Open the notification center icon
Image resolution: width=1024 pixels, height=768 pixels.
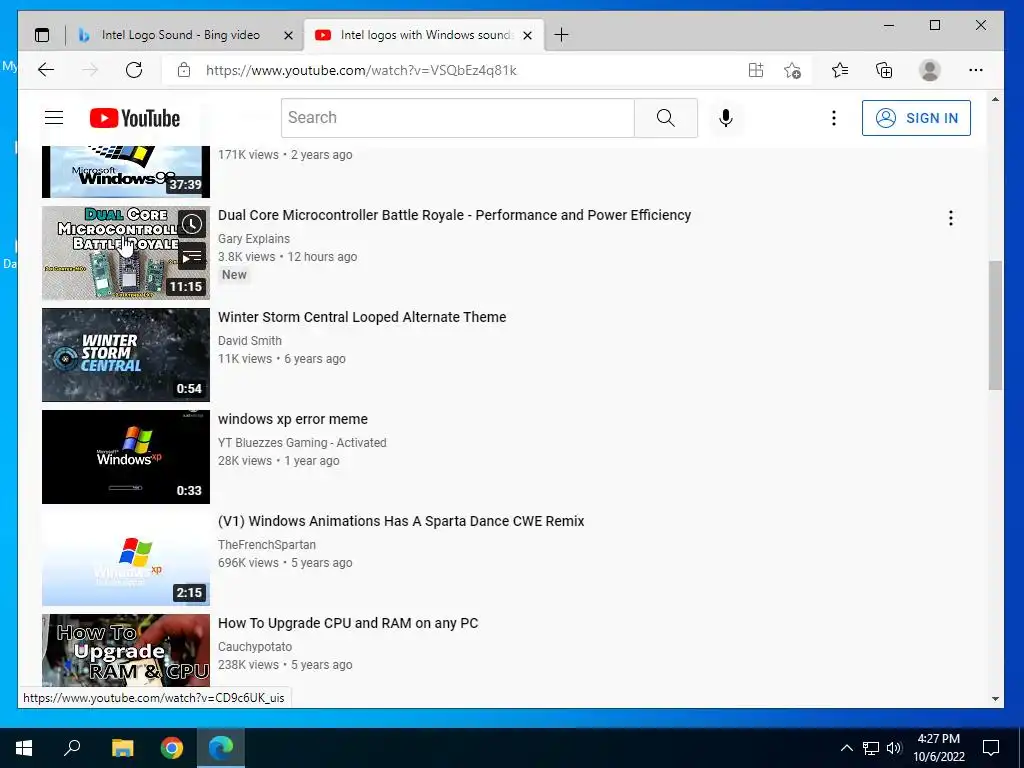pos(991,748)
